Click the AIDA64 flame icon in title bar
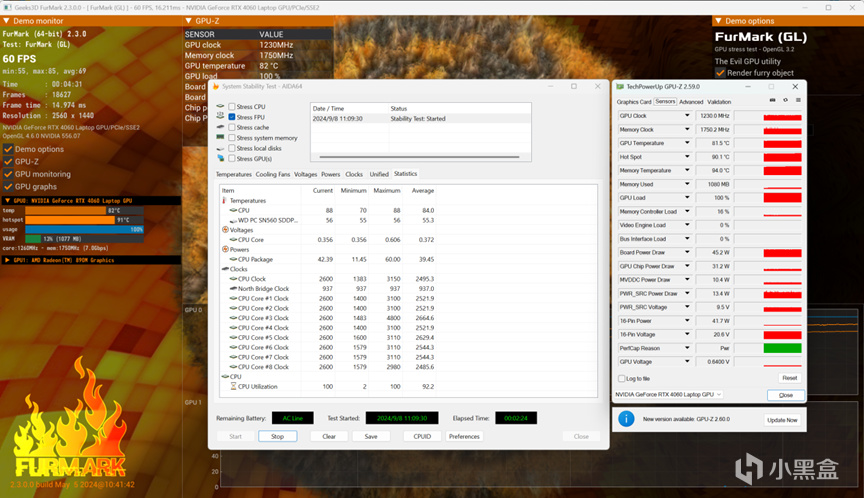 point(215,86)
